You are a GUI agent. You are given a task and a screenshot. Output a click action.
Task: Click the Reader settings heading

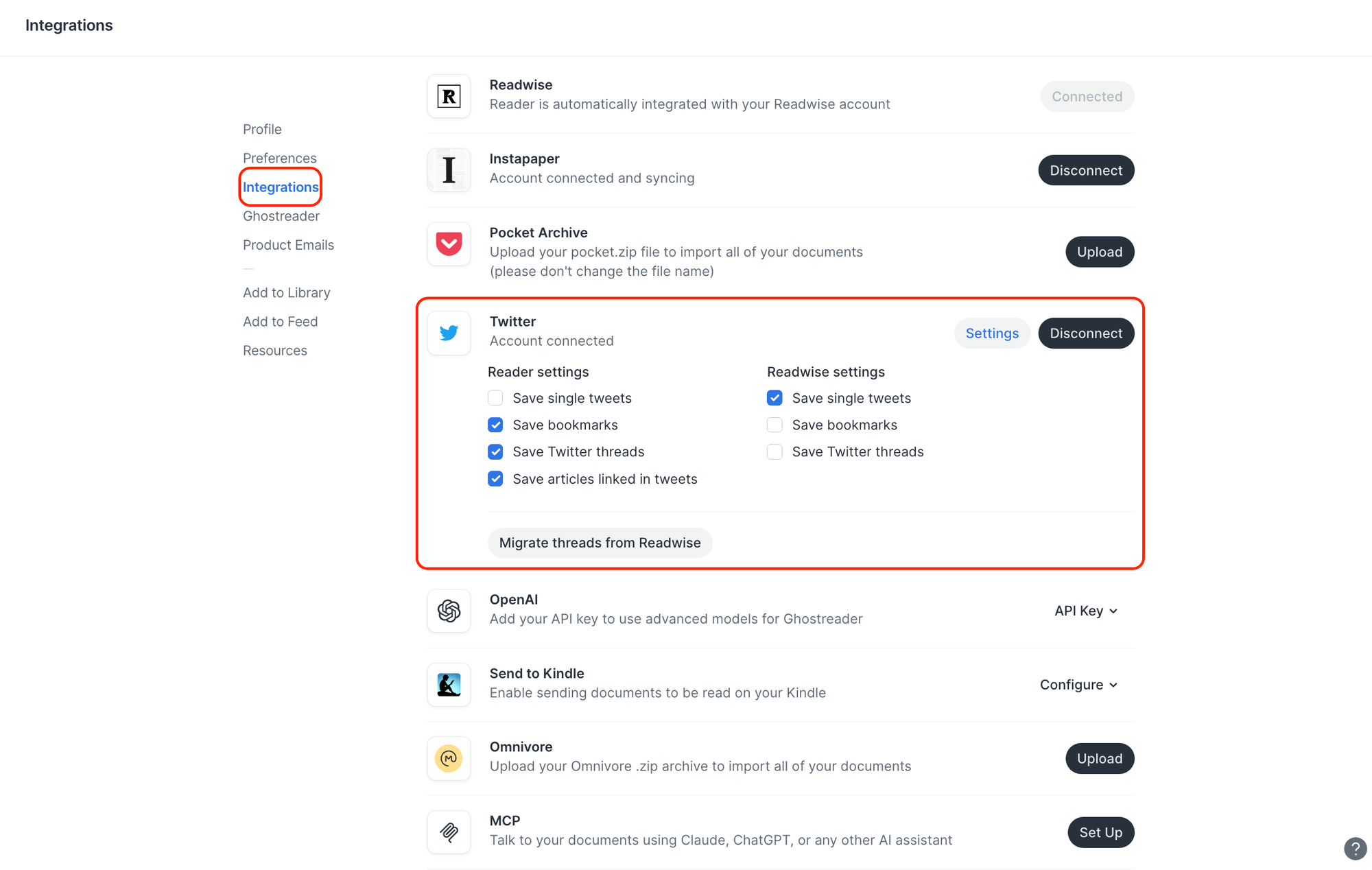[539, 372]
